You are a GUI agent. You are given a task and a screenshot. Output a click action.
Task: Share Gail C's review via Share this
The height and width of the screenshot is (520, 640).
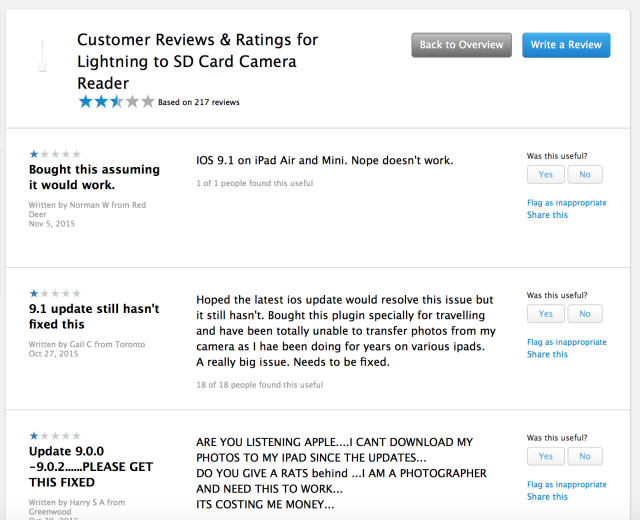pyautogui.click(x=547, y=354)
